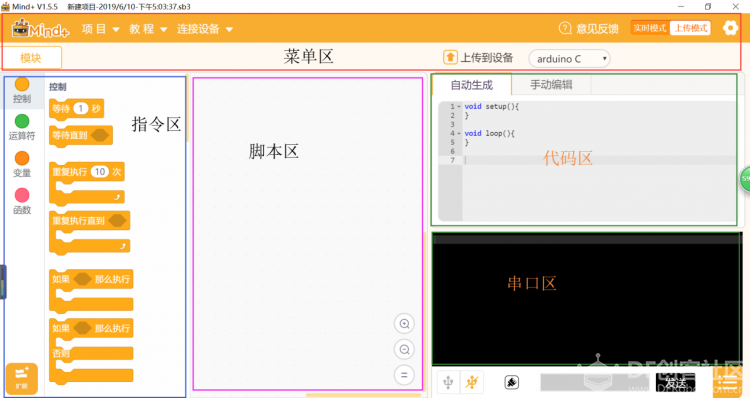Screen dimensions: 750x398
Task: Open the settings gear
Action: [x=730, y=28]
